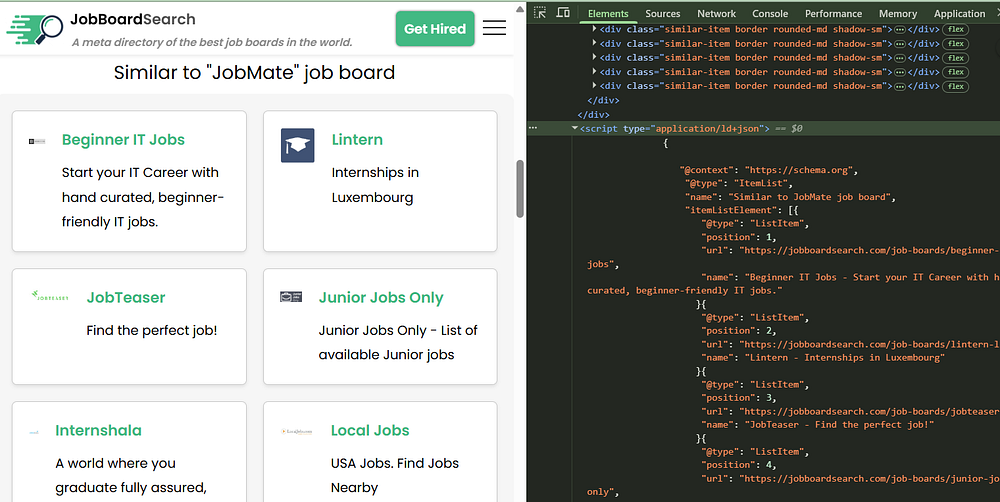1000x502 pixels.
Task: Click the "Internships in Luxembourg" description
Action: point(375,185)
